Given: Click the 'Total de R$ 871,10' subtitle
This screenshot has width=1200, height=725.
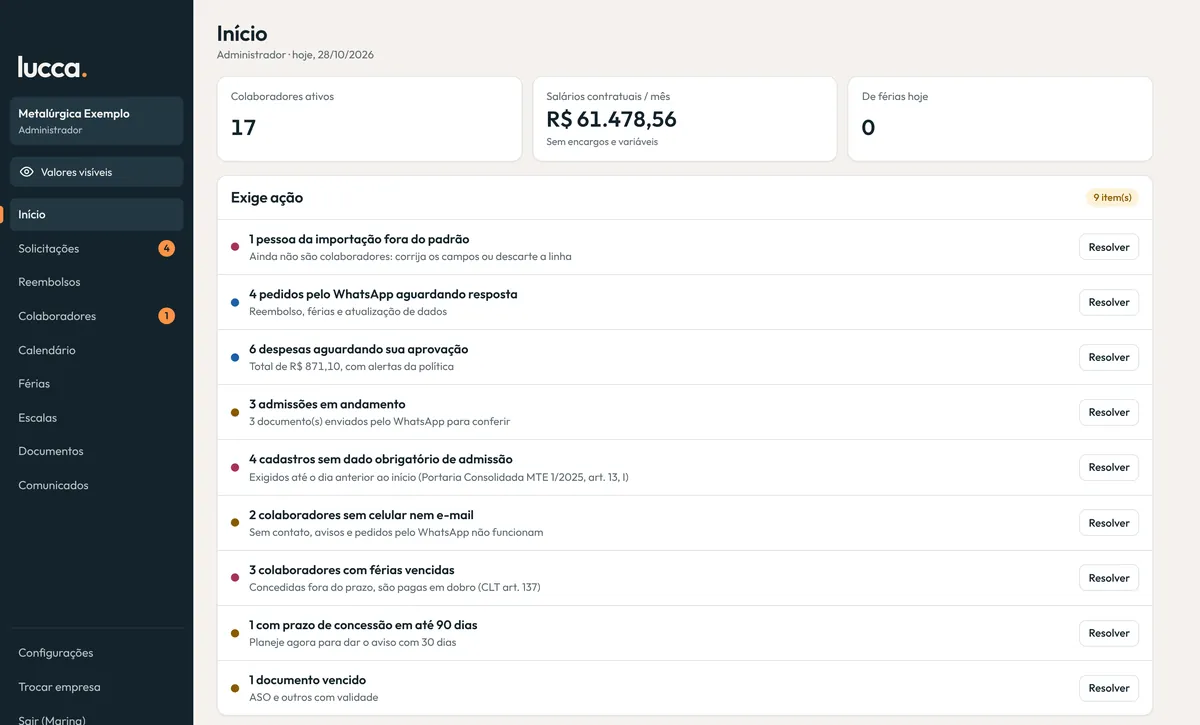Looking at the screenshot, I should point(351,366).
